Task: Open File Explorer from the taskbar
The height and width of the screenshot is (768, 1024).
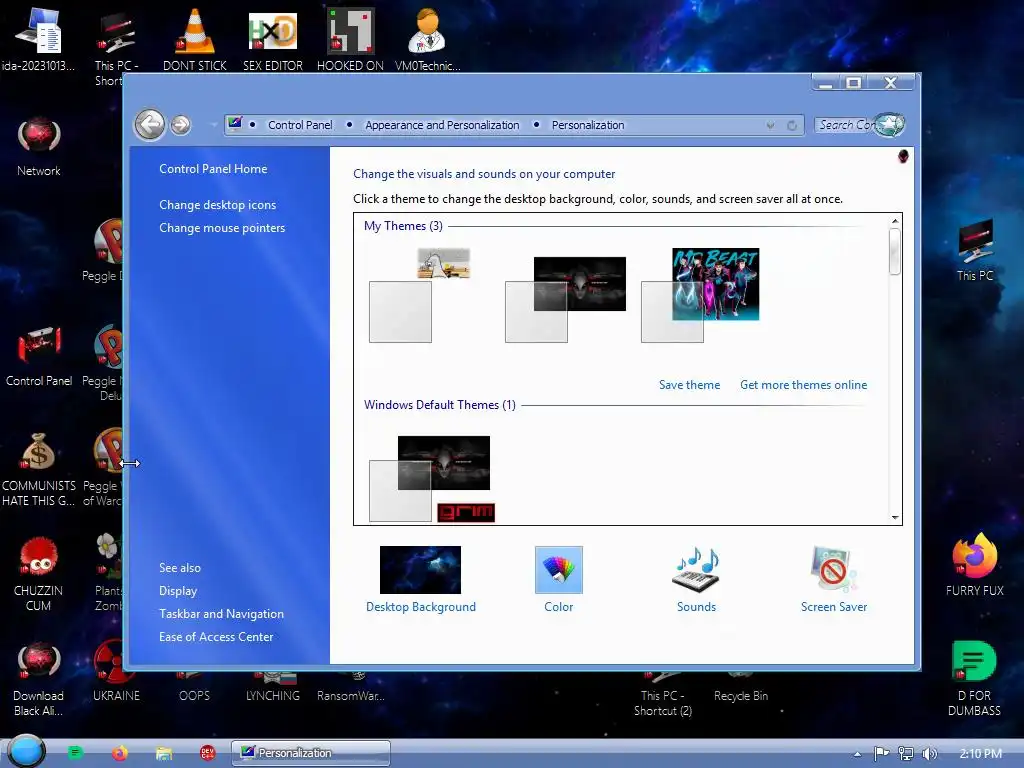Action: 164,753
